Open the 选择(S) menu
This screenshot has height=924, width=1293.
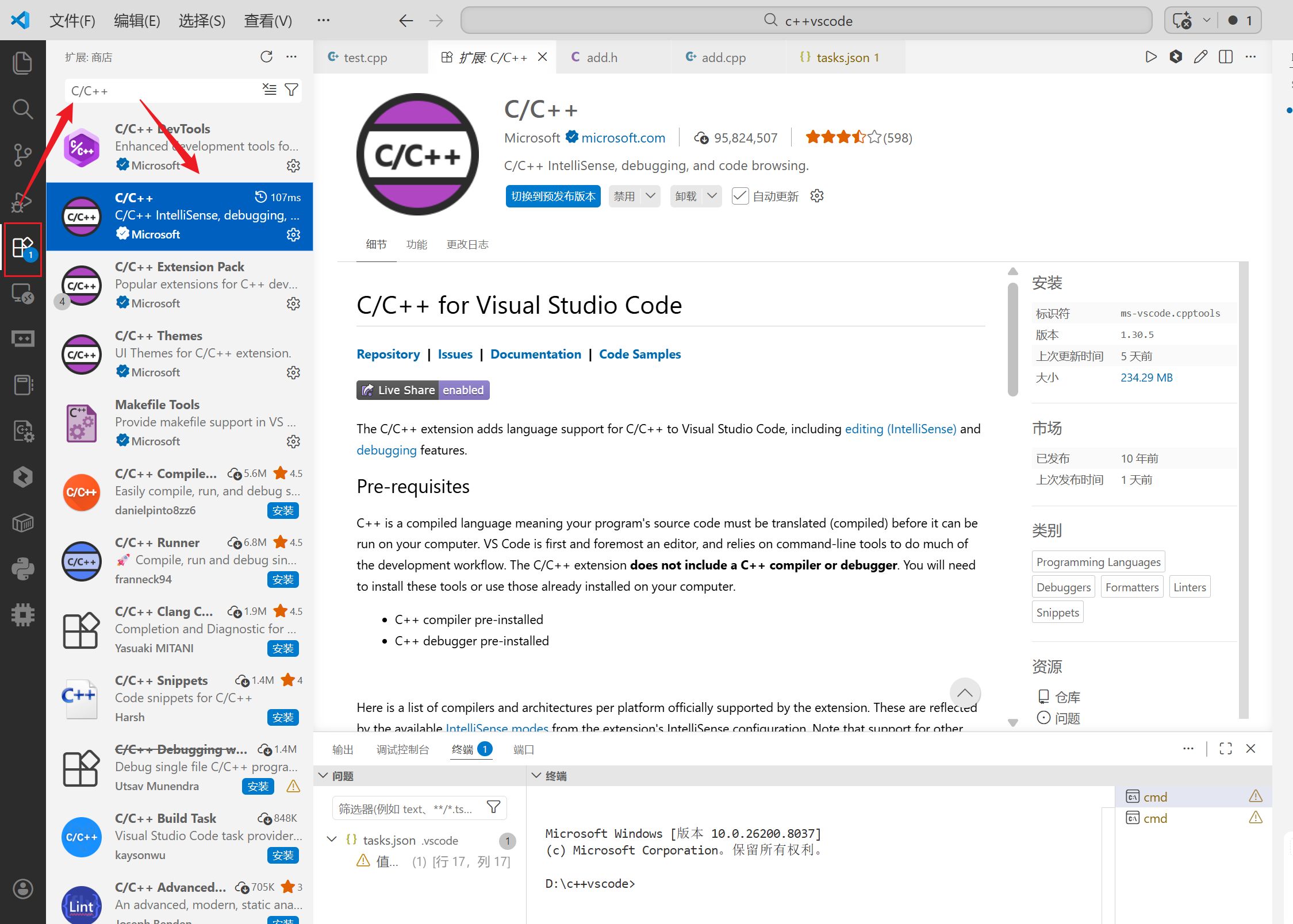202,21
